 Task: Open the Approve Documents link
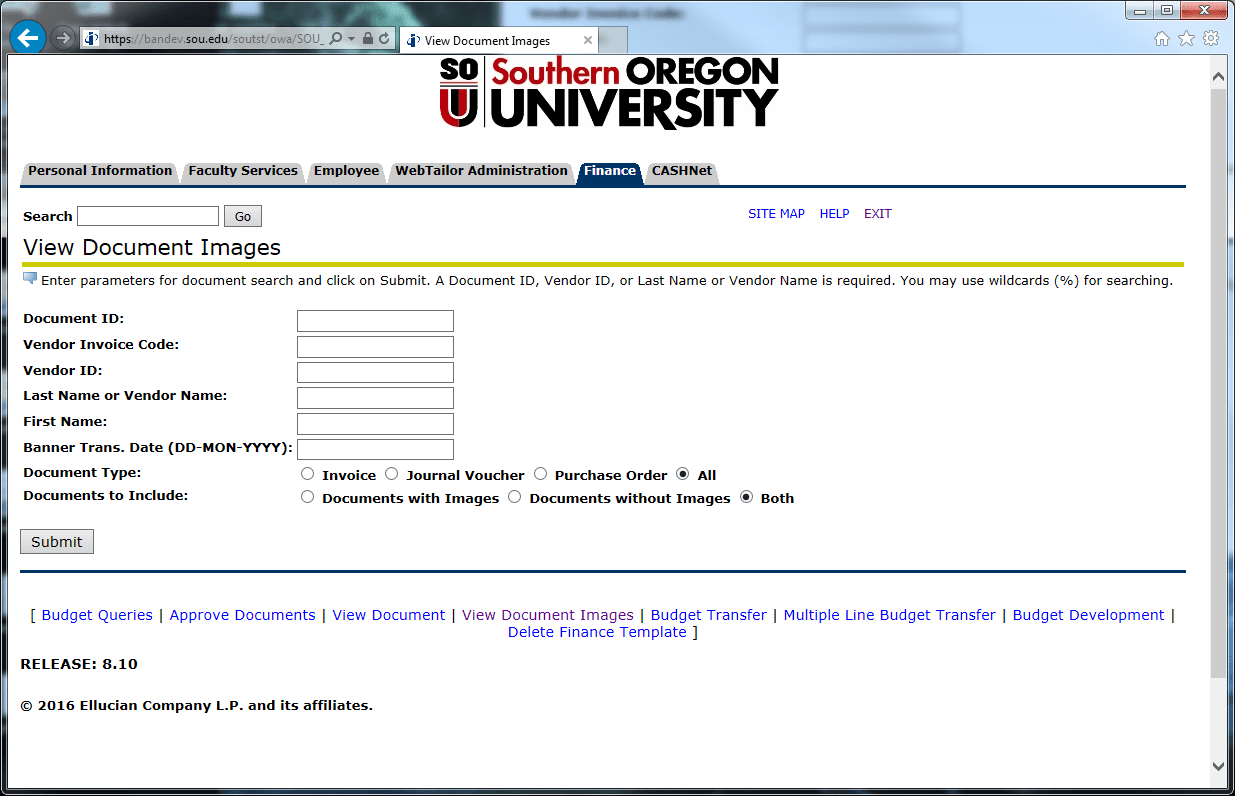tap(243, 615)
